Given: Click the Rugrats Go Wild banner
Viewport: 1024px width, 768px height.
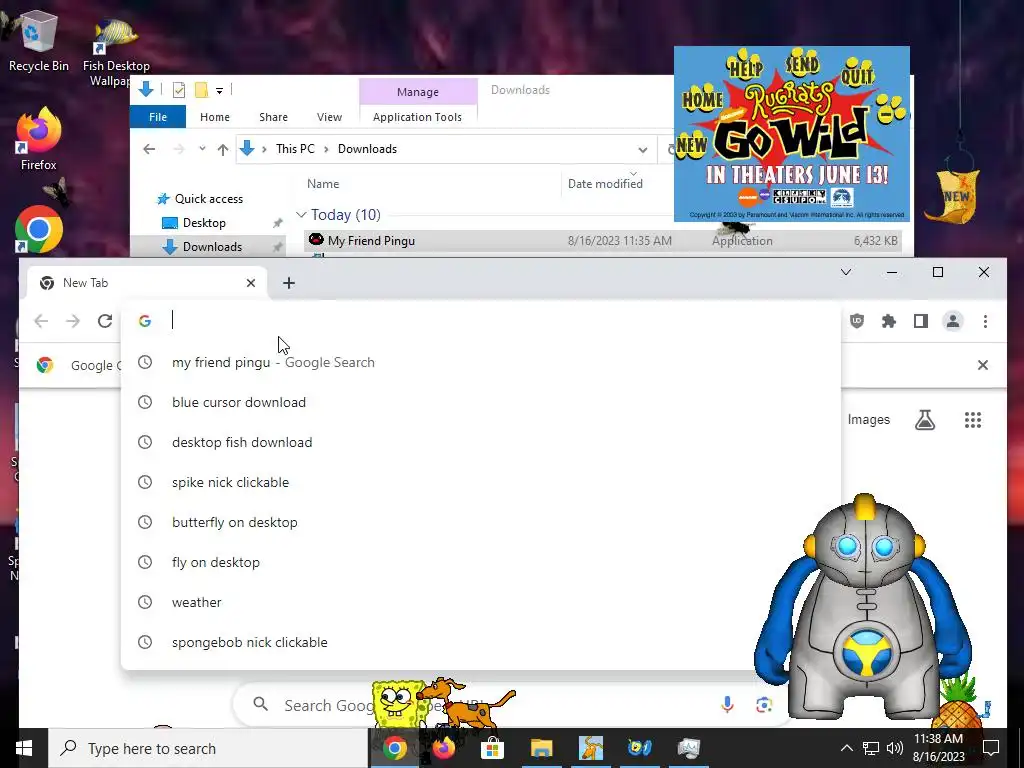Looking at the screenshot, I should pyautogui.click(x=792, y=134).
